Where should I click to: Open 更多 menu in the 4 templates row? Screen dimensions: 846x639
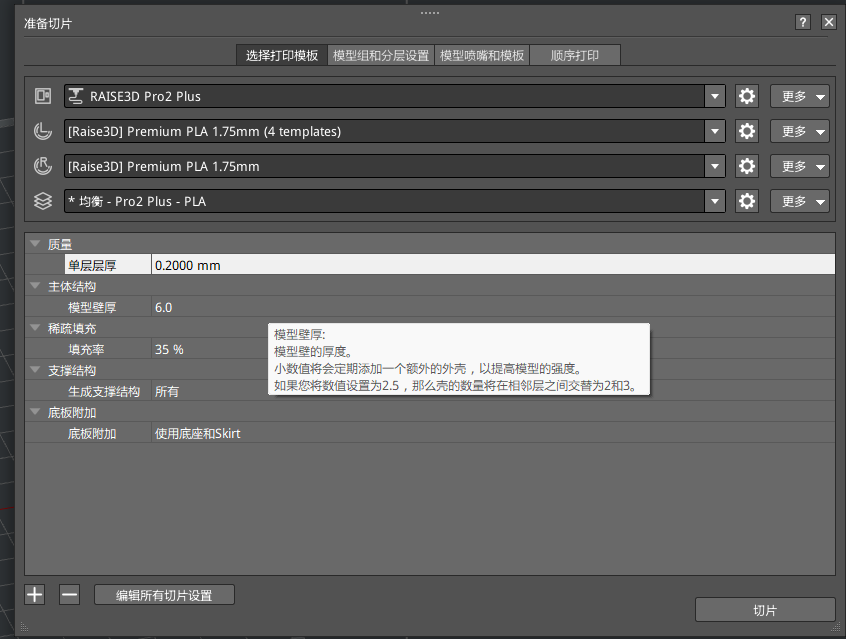[x=800, y=131]
